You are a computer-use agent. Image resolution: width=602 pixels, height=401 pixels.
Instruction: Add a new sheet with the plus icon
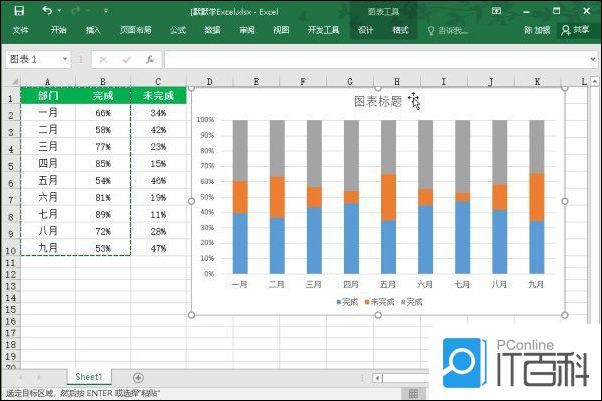point(138,376)
